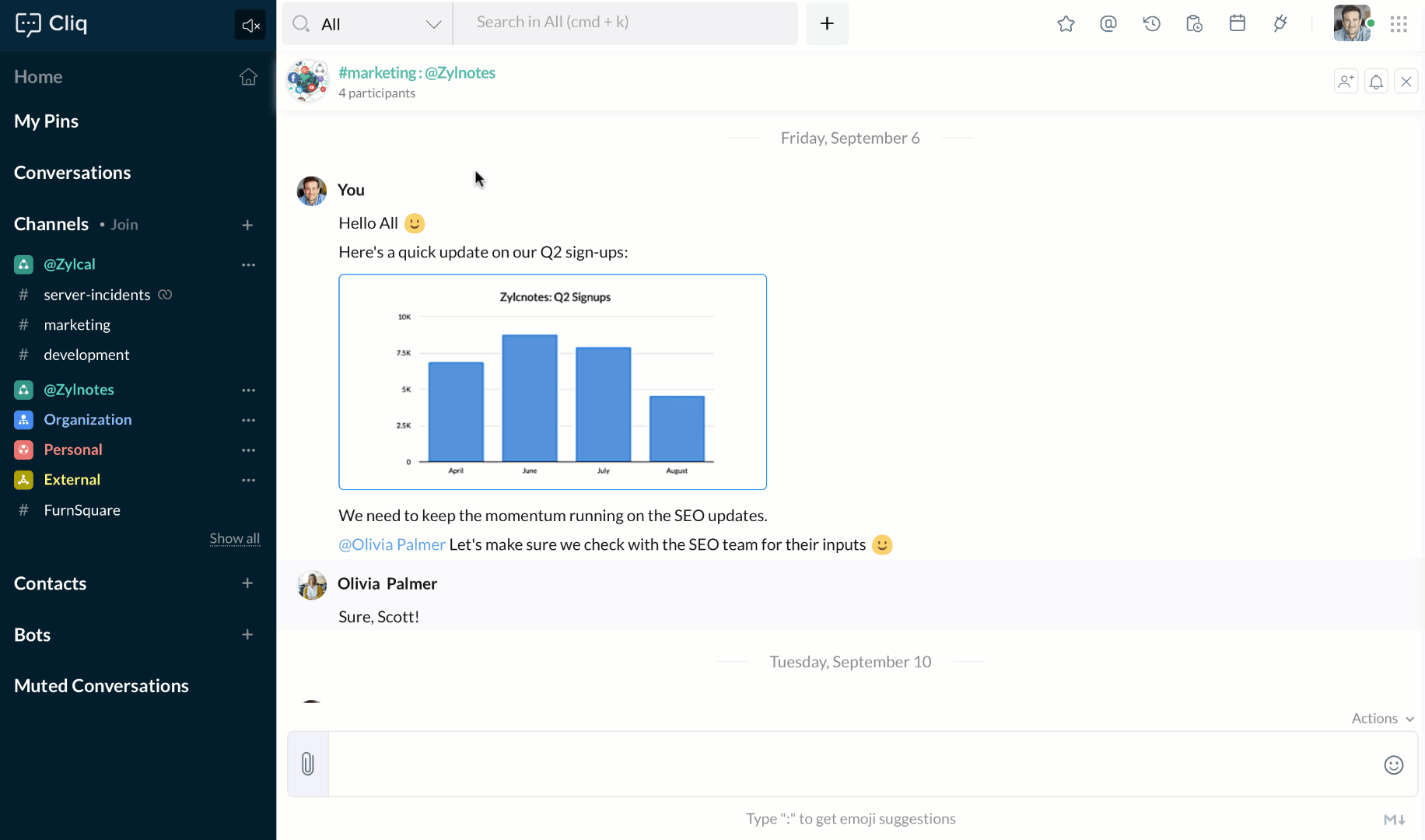The height and width of the screenshot is (840, 1425).
Task: Click the @Olivia Palmer mention
Action: (x=392, y=544)
